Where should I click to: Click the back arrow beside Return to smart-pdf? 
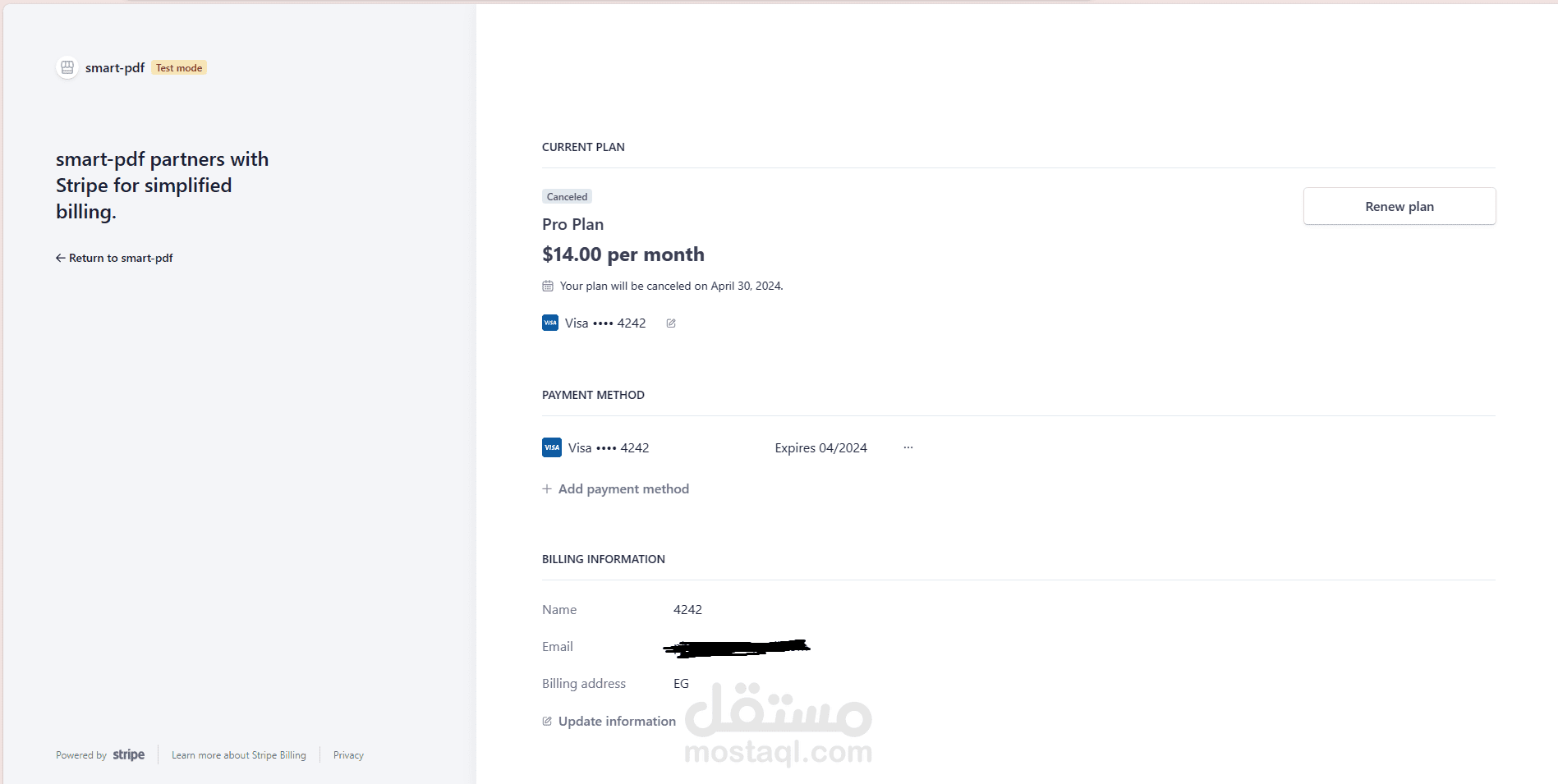point(60,258)
